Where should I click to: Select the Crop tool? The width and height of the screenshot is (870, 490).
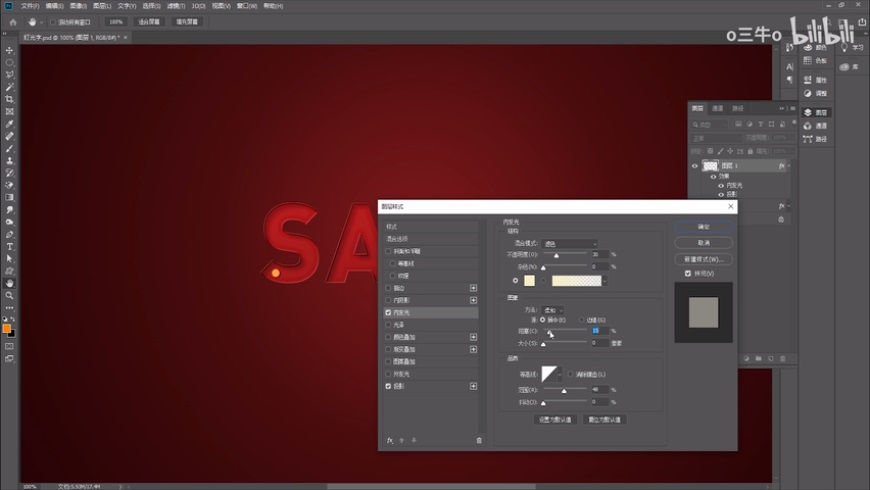tap(10, 99)
